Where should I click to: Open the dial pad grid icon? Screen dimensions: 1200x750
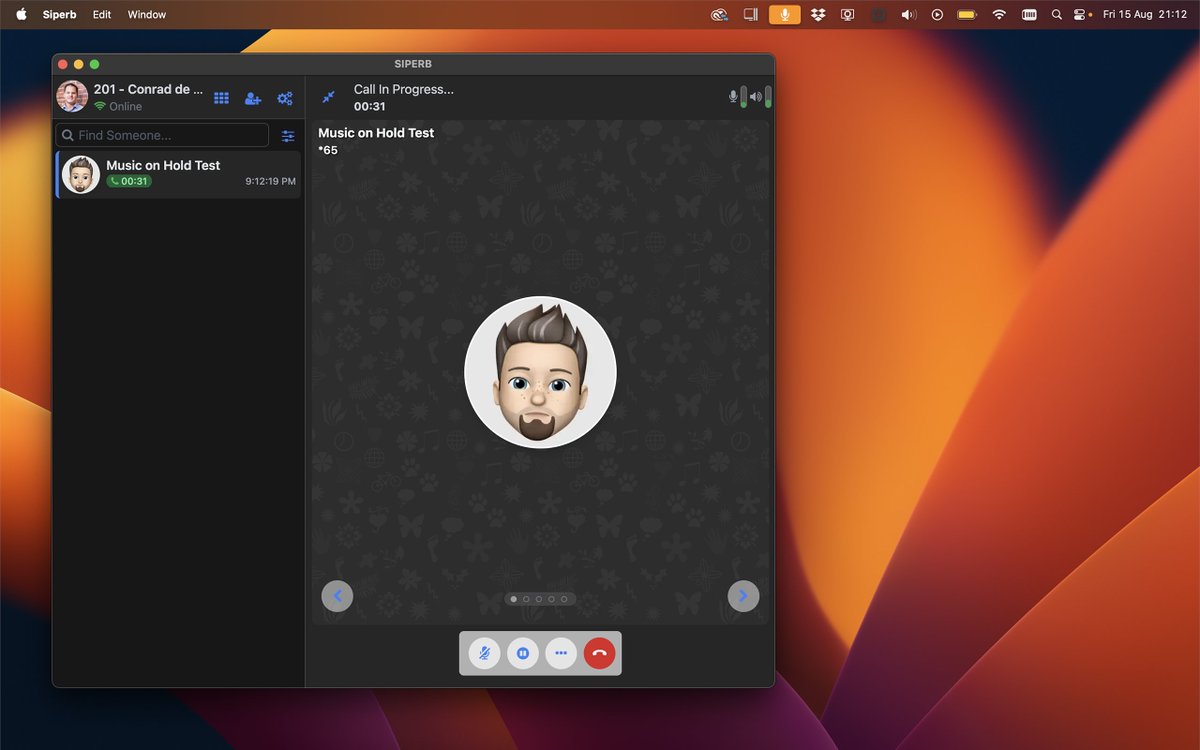pos(222,98)
